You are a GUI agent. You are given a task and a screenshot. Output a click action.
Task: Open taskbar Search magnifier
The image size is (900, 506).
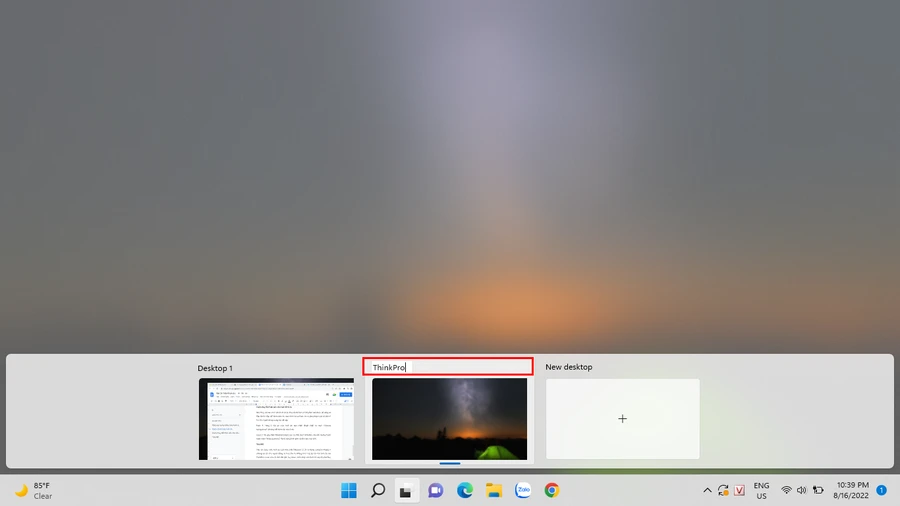pos(378,491)
